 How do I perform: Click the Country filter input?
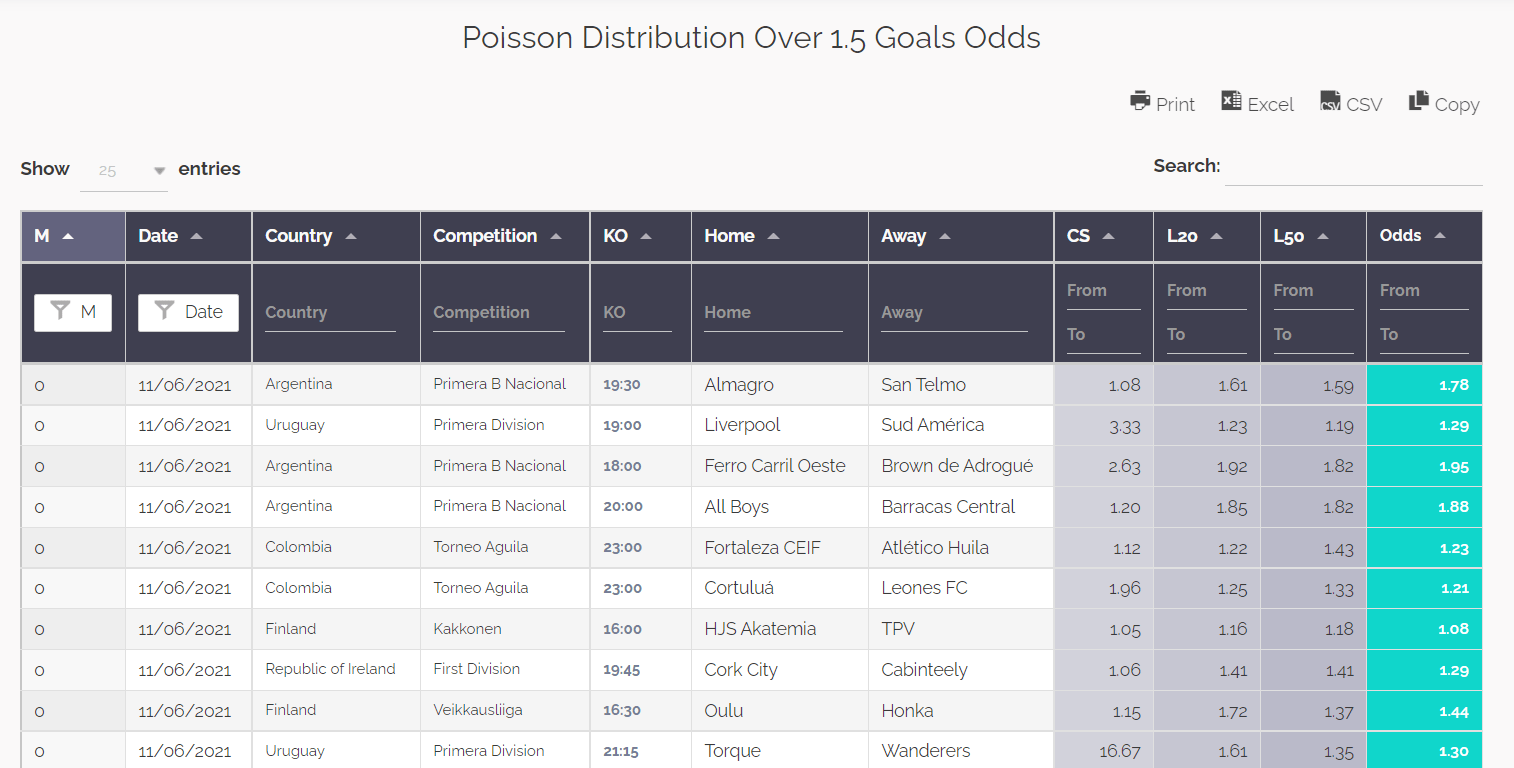[330, 313]
